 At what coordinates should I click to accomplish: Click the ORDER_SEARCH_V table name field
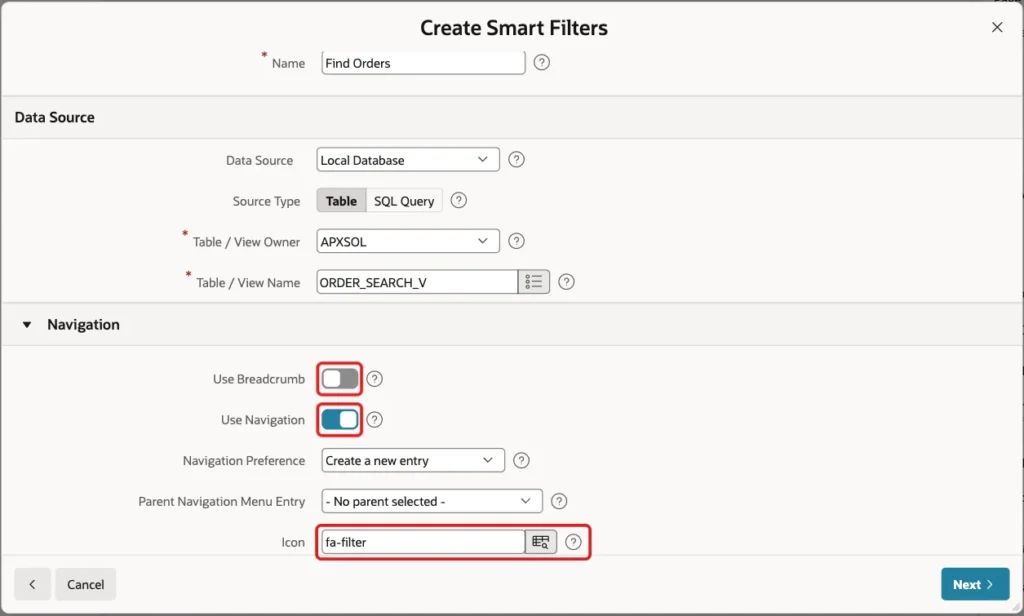coord(417,282)
